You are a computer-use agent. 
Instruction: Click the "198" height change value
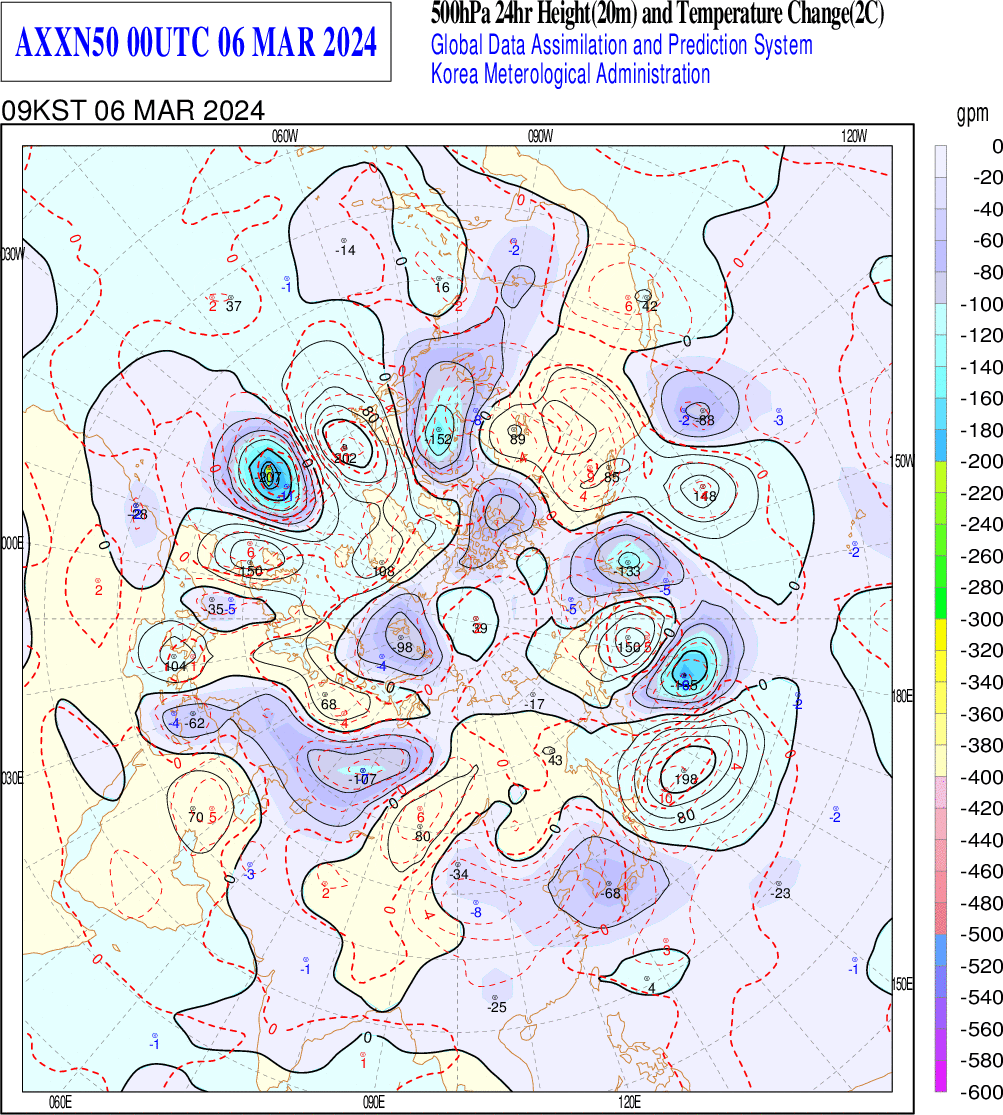[x=686, y=779]
